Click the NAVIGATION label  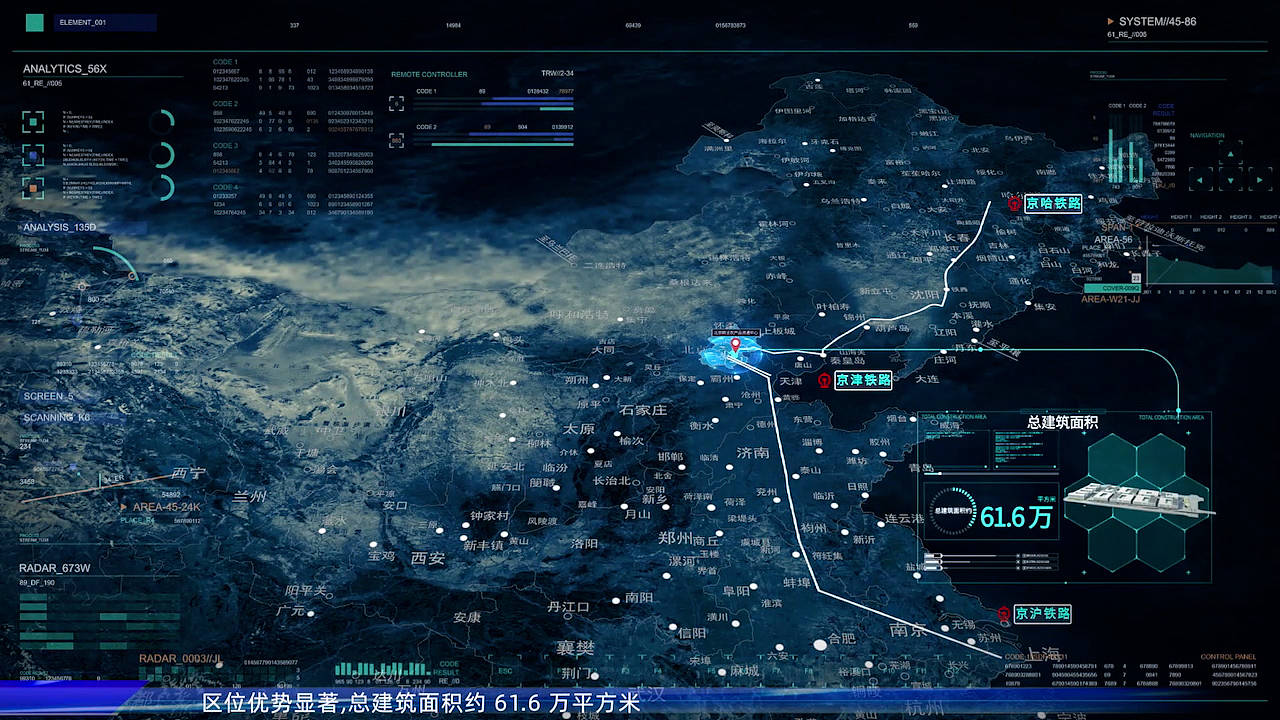[x=1207, y=135]
